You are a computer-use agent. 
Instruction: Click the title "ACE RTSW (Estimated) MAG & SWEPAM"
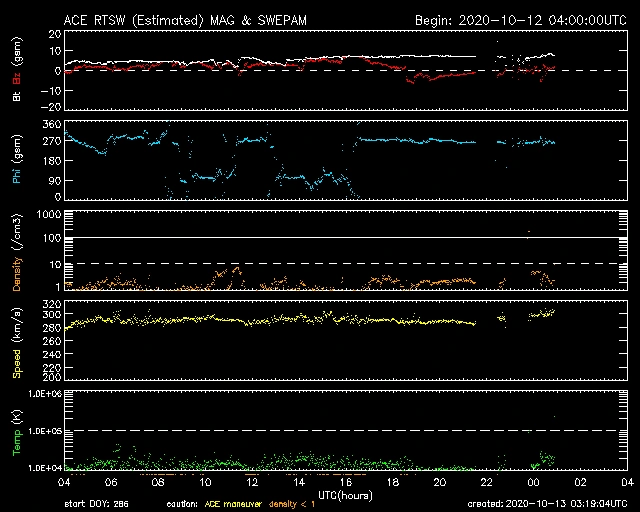coord(185,20)
